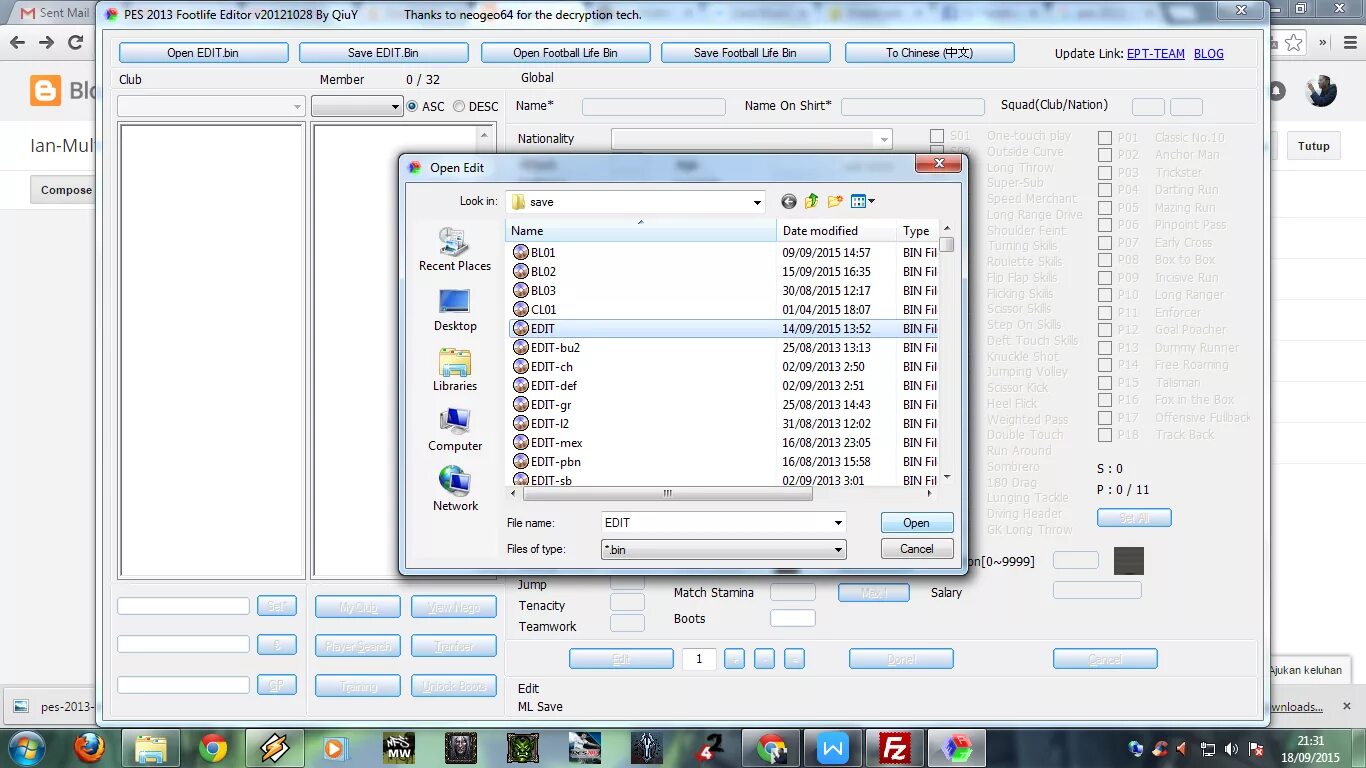Open the Windows Start menu
The image size is (1366, 768).
[x=25, y=748]
